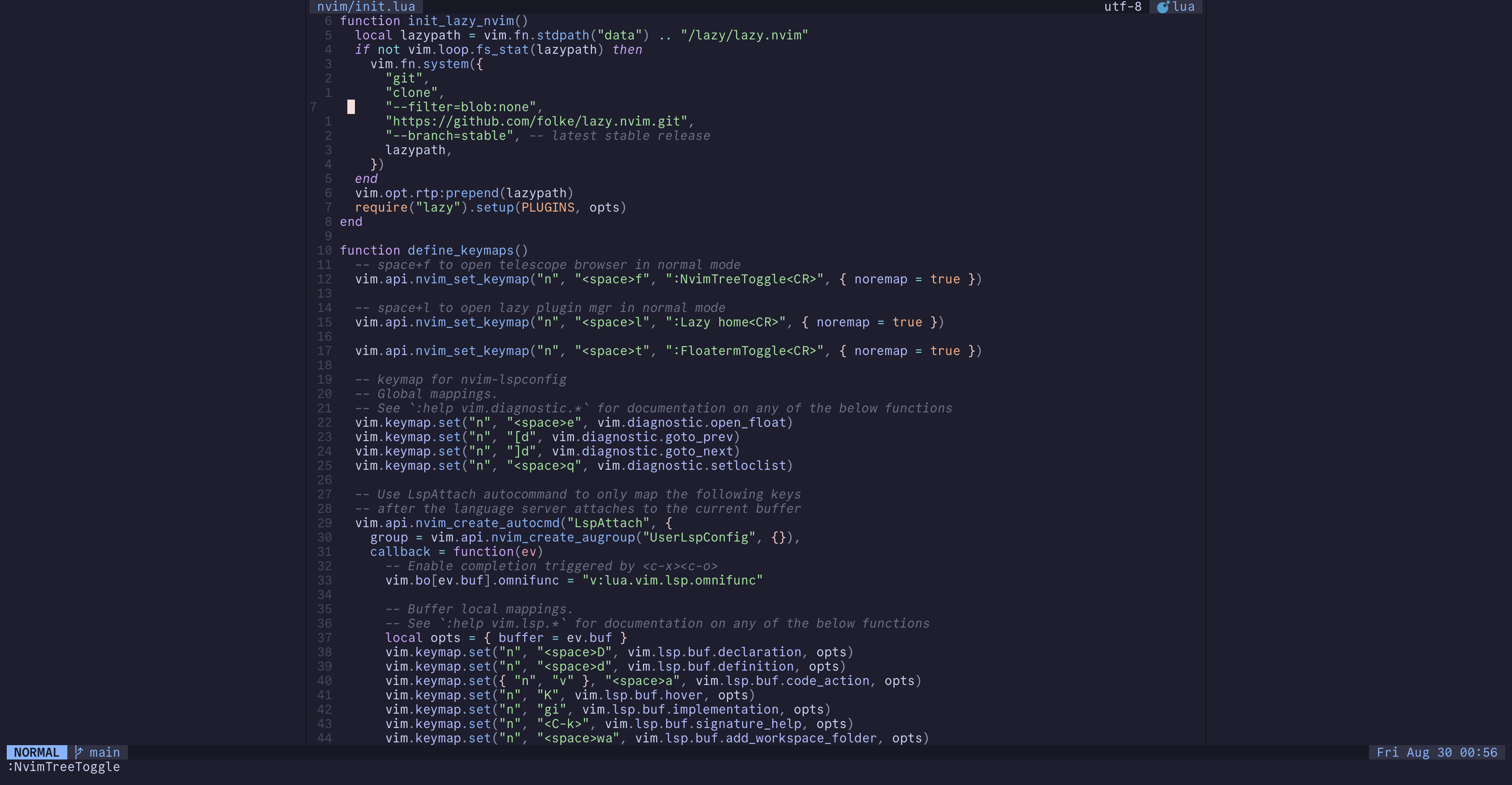Click the "LspAttach" autocmd string
1512x785 pixels.
pos(608,523)
